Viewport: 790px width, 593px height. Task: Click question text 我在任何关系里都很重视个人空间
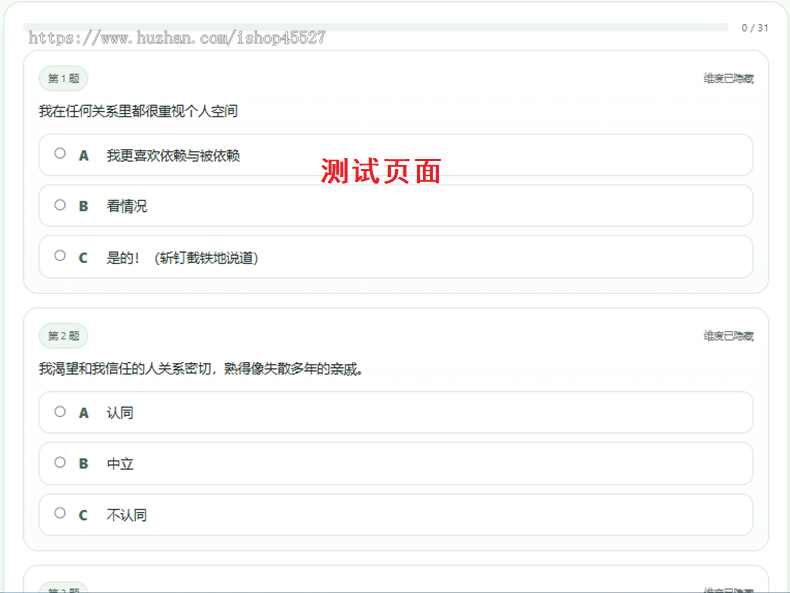(139, 111)
